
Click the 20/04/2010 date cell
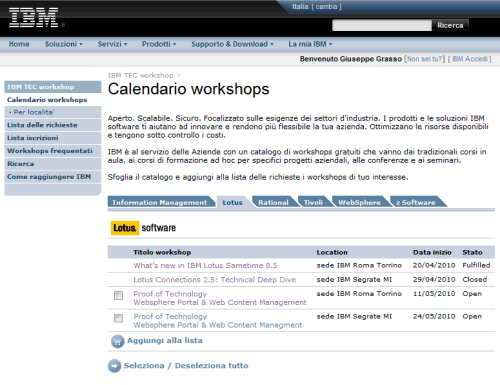434,265
